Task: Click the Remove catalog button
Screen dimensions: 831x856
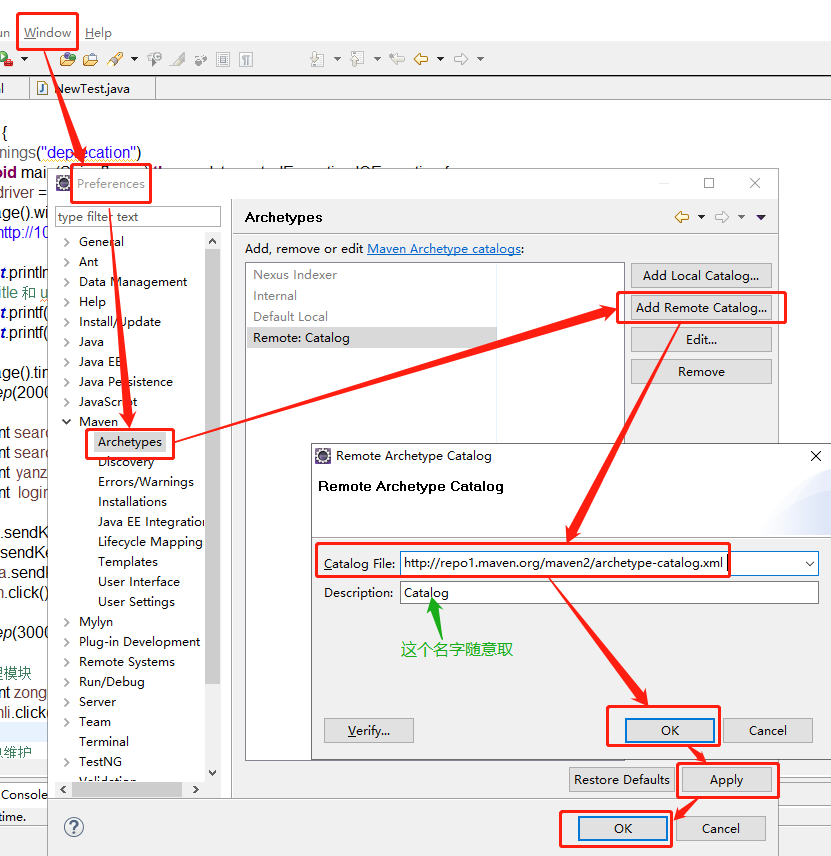Action: pos(701,372)
